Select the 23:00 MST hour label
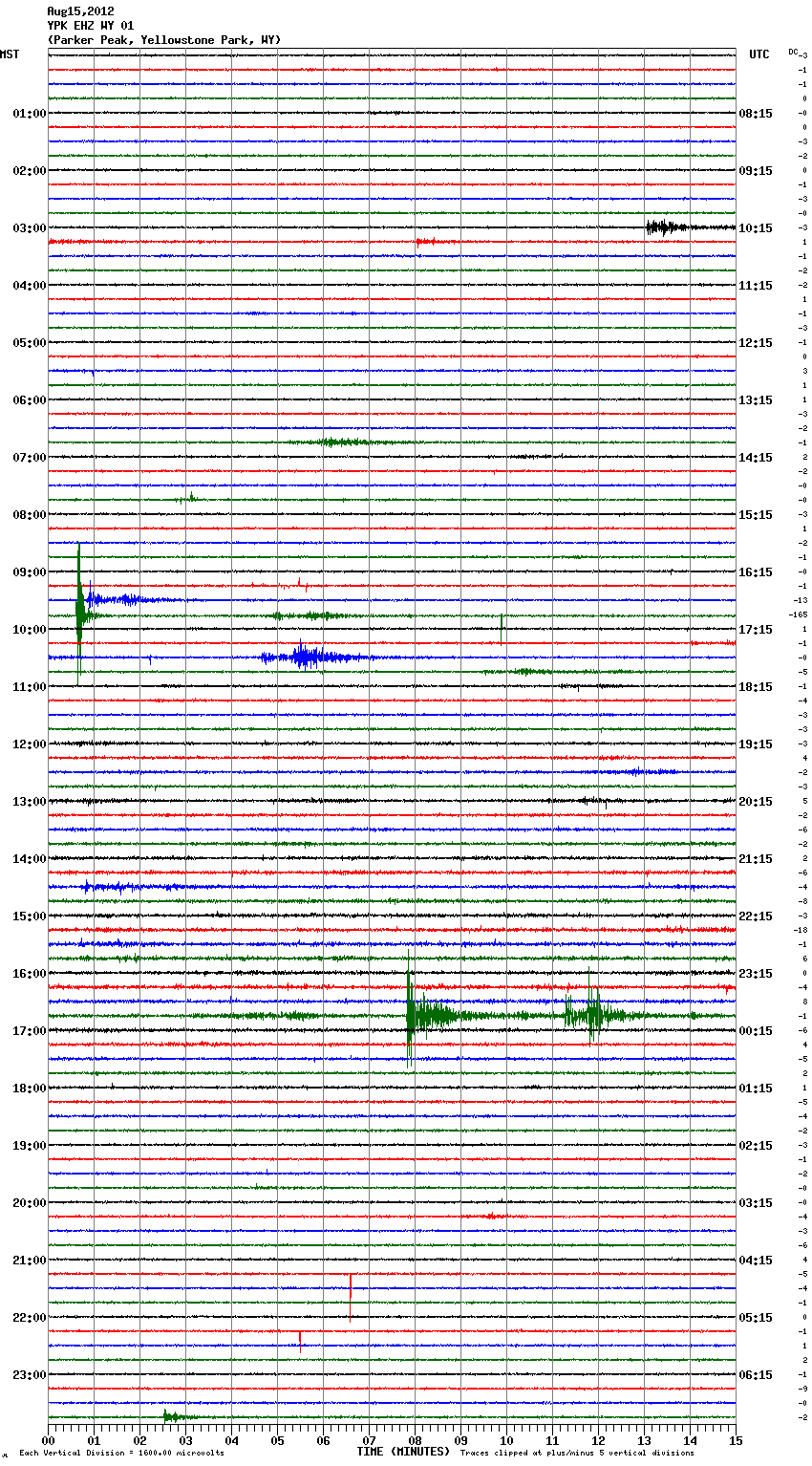Screen dimensions: 812x1466 point(29,1375)
